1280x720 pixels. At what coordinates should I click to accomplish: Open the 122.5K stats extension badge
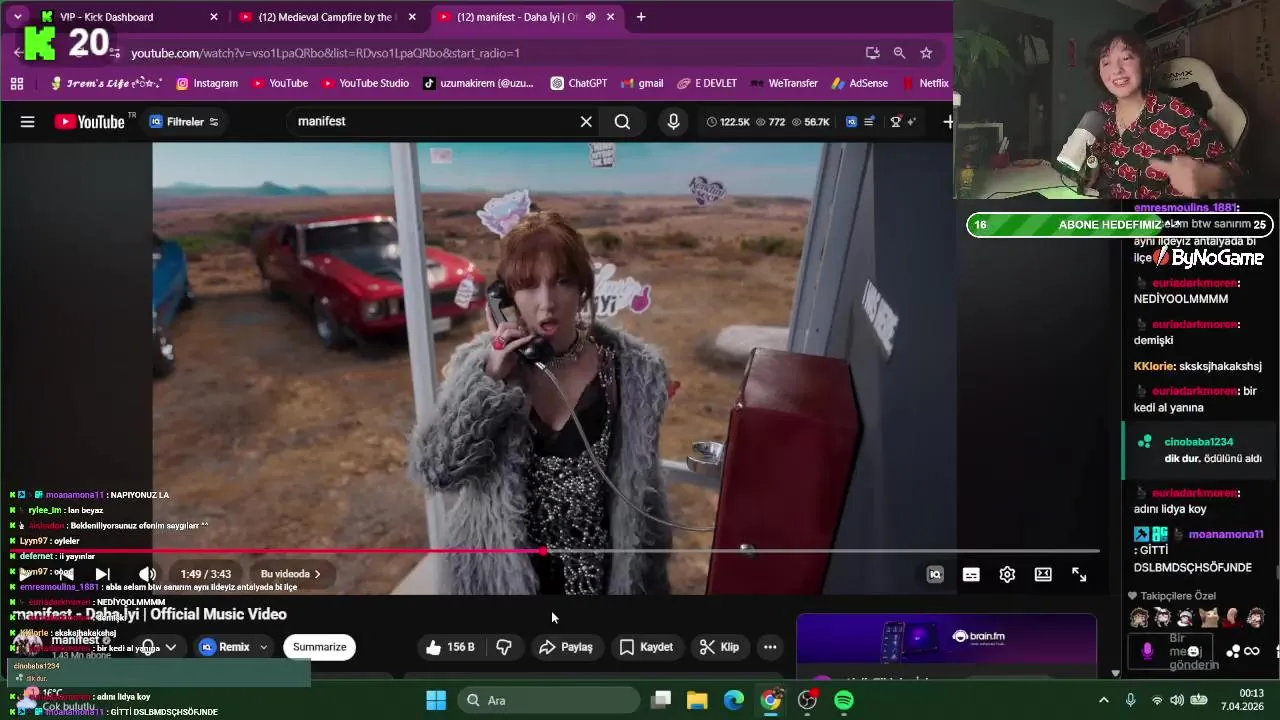[x=728, y=122]
